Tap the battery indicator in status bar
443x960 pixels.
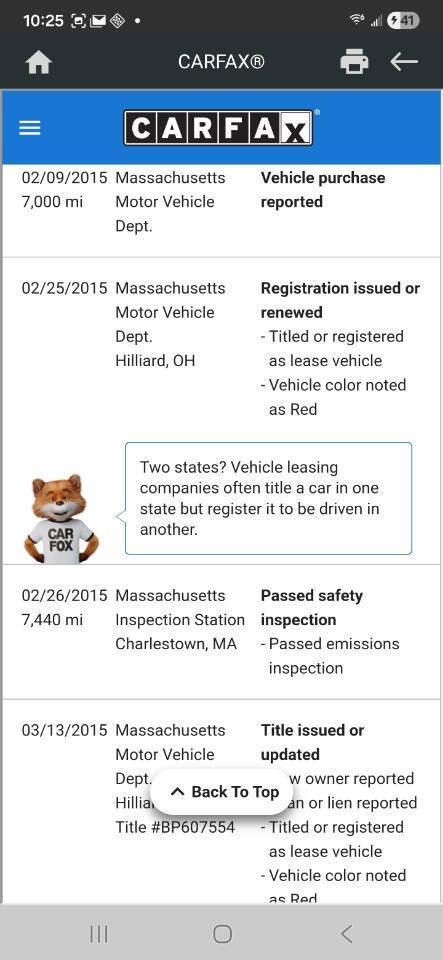(403, 21)
